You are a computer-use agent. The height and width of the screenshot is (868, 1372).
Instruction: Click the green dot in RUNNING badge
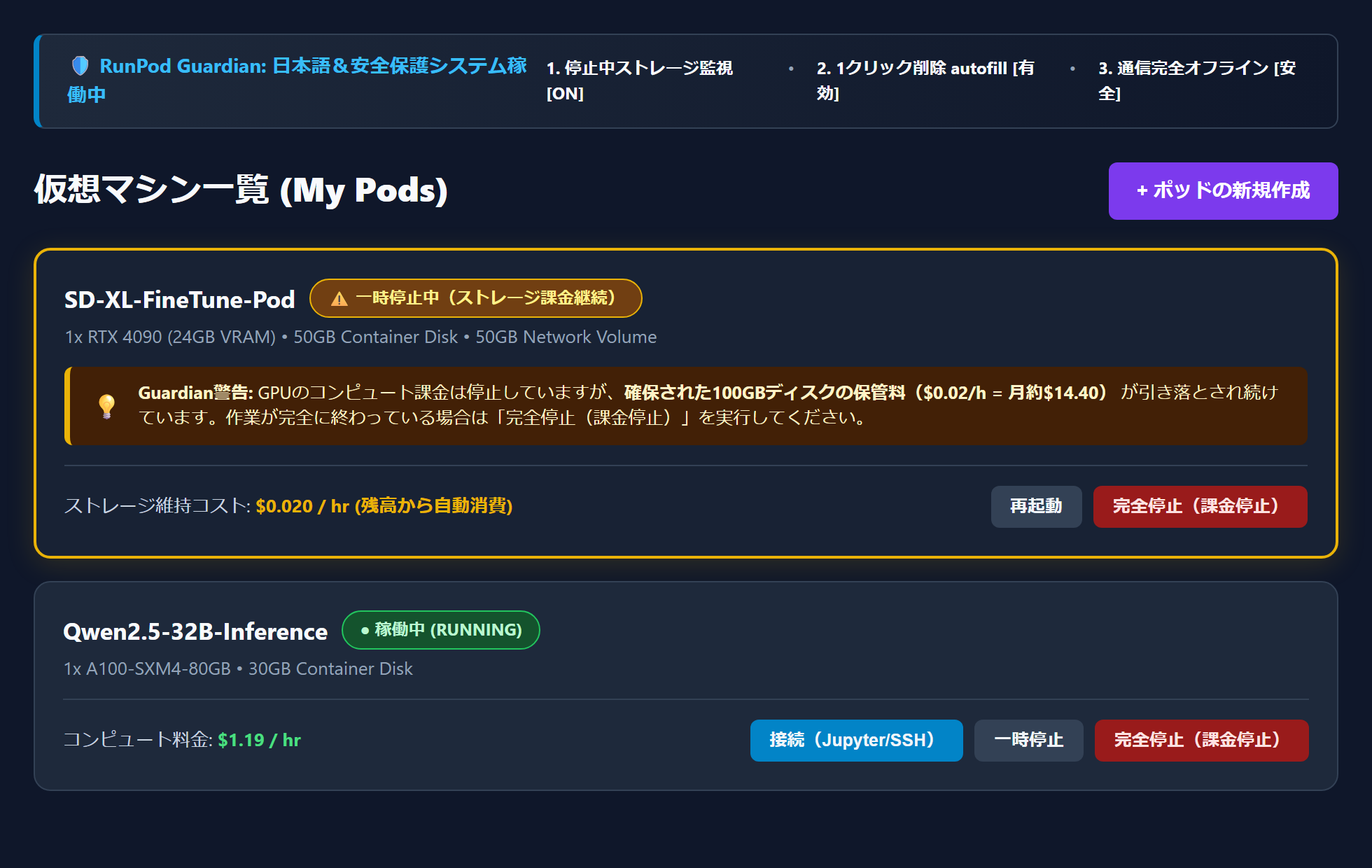pyautogui.click(x=365, y=630)
